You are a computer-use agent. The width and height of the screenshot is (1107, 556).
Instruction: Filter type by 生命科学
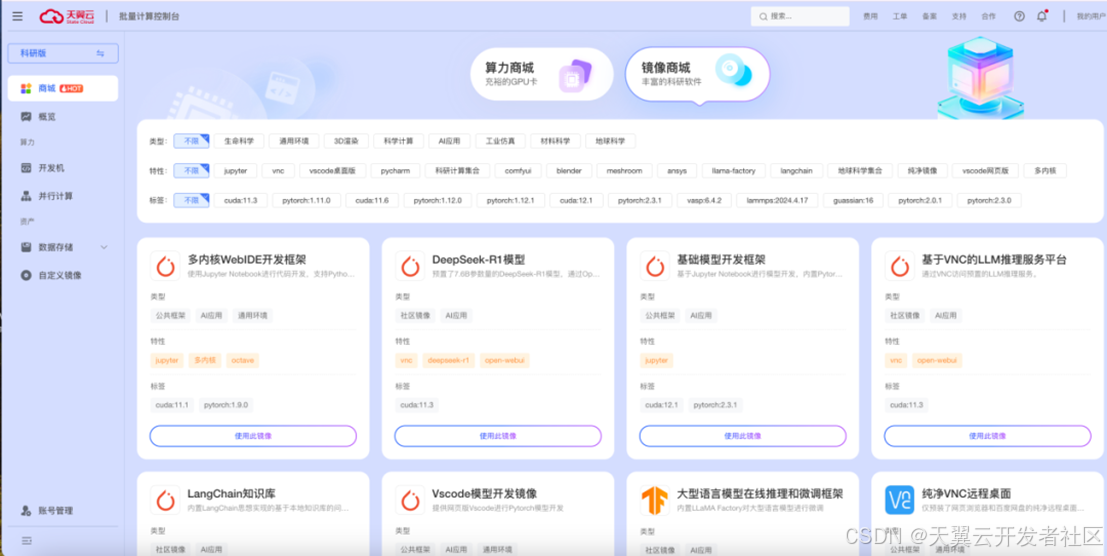(239, 141)
